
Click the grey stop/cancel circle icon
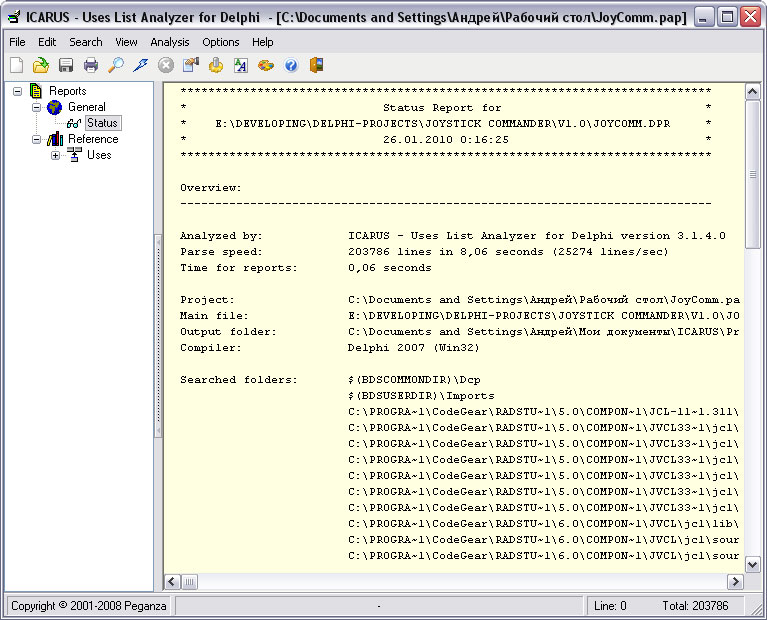coord(166,65)
